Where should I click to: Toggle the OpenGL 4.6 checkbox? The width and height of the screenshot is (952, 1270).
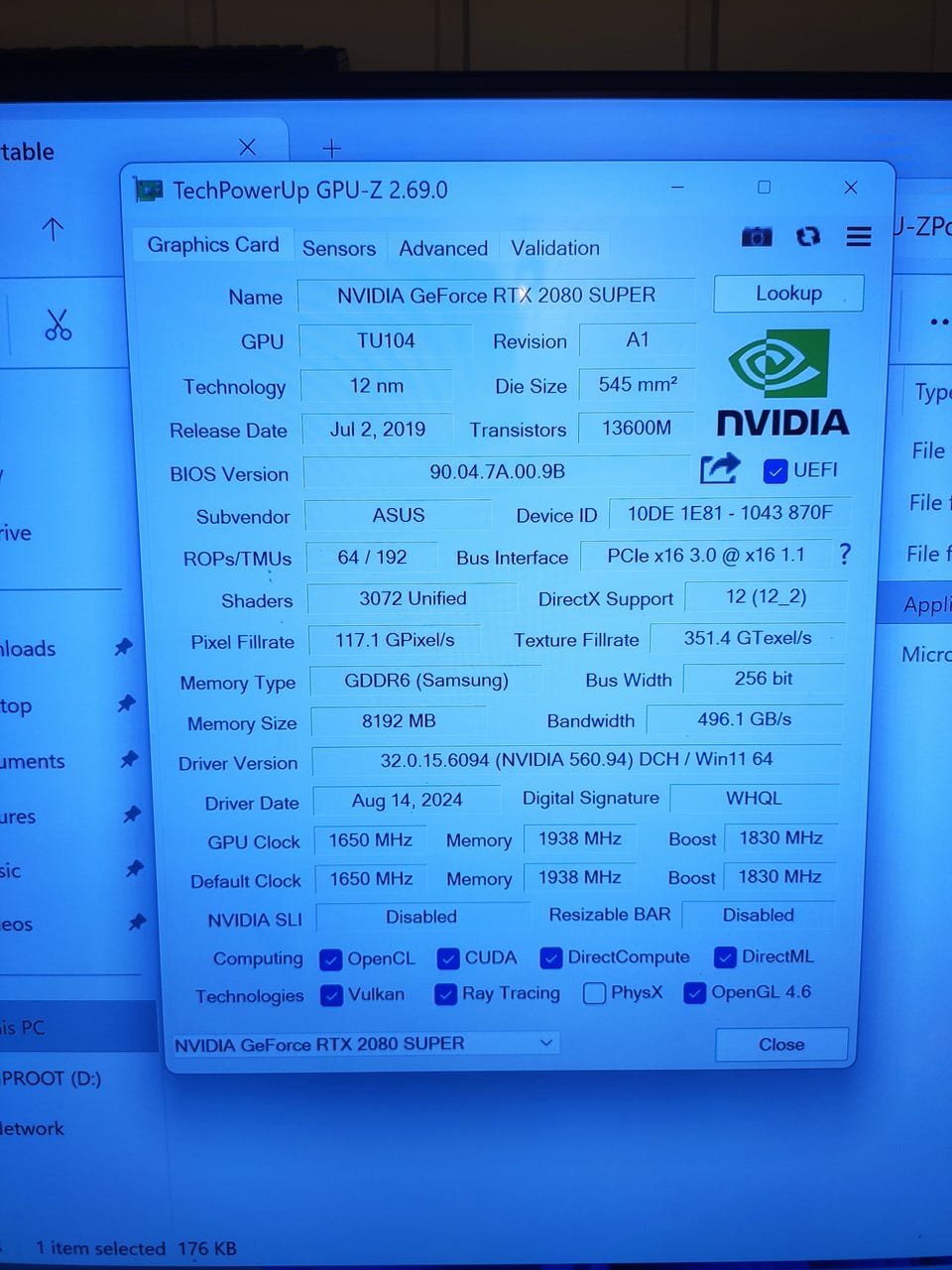(x=695, y=992)
